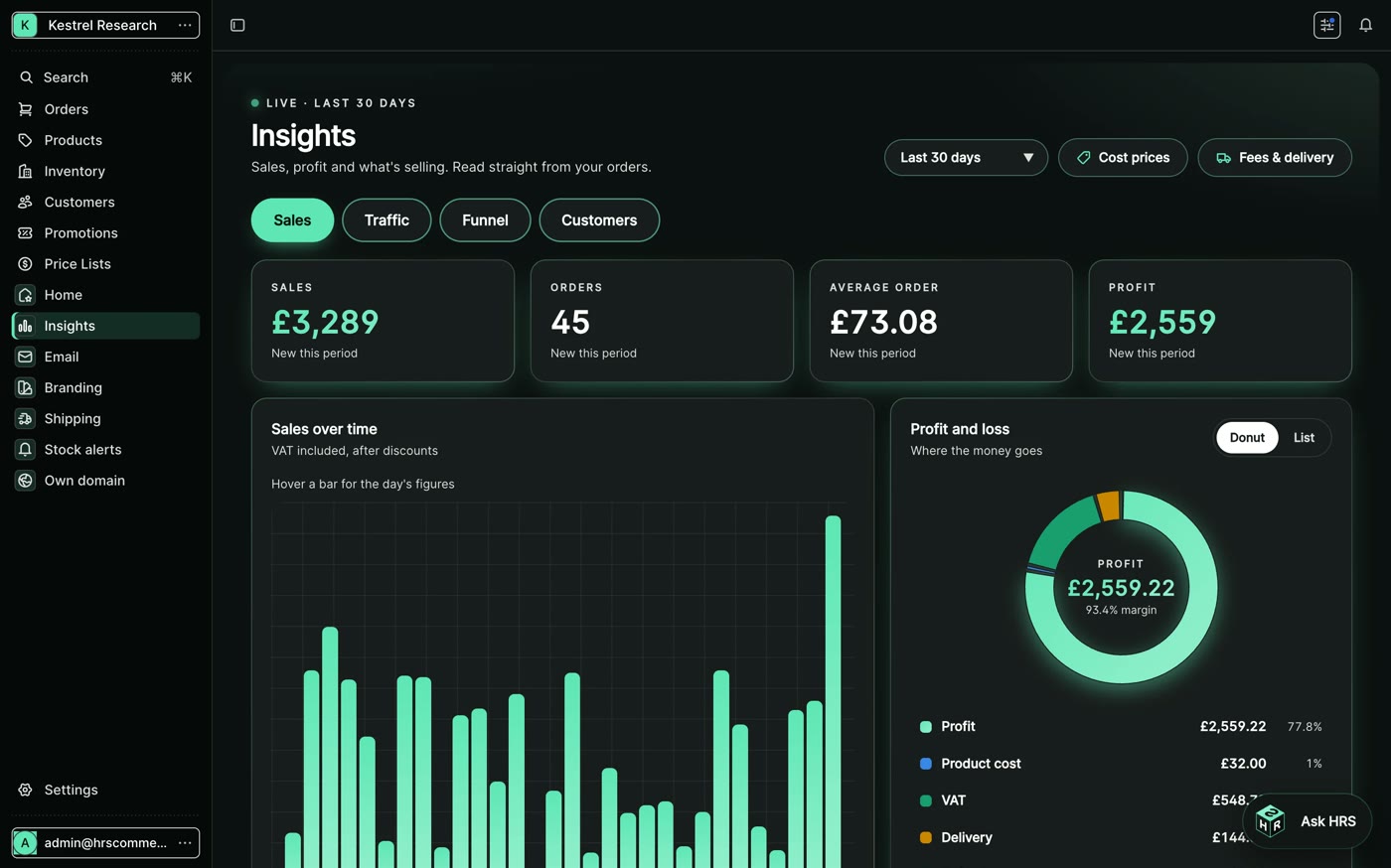1391x868 pixels.
Task: Select Donut view for Profit and loss
Action: coord(1247,437)
